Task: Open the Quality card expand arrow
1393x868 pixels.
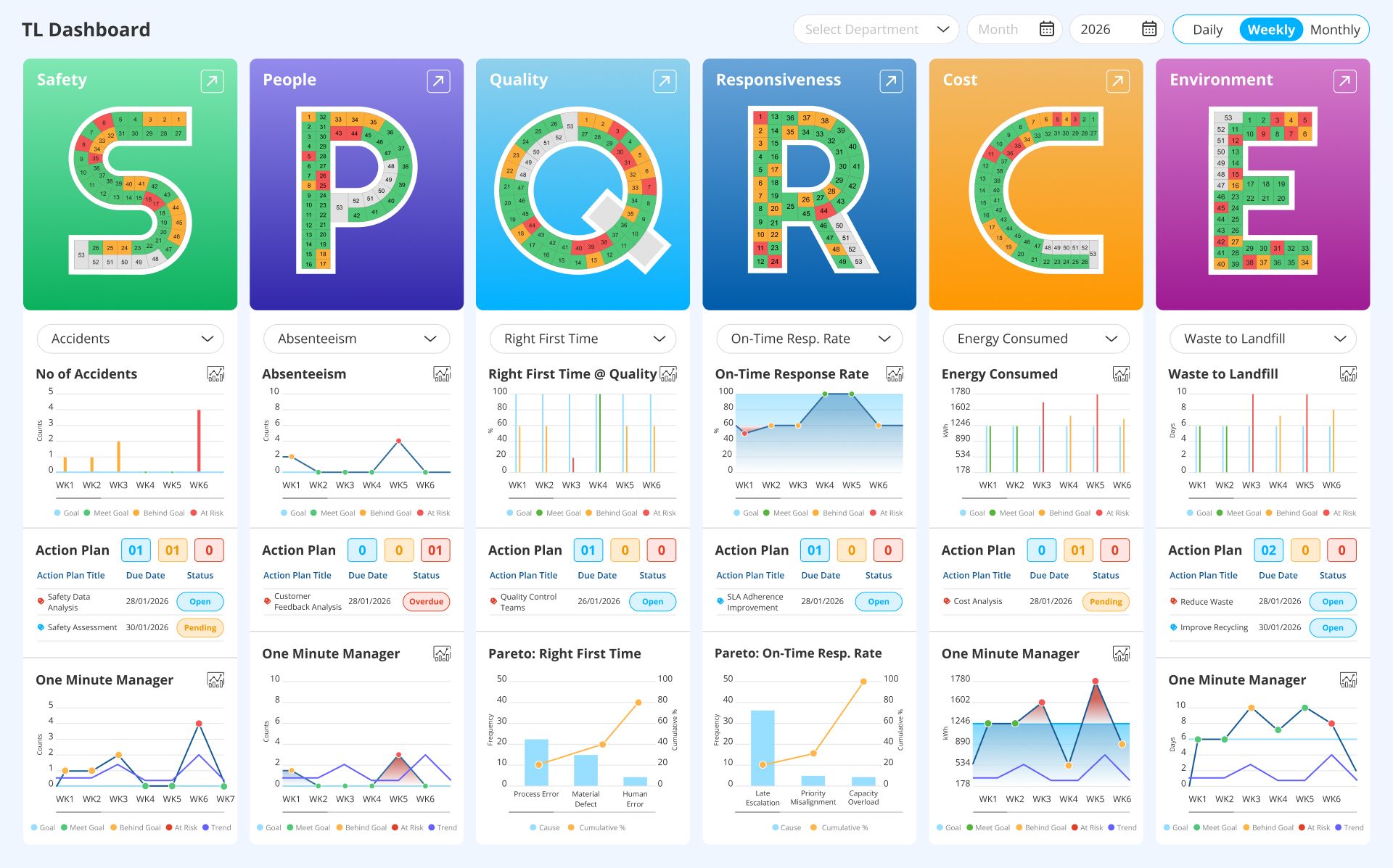Action: 664,81
